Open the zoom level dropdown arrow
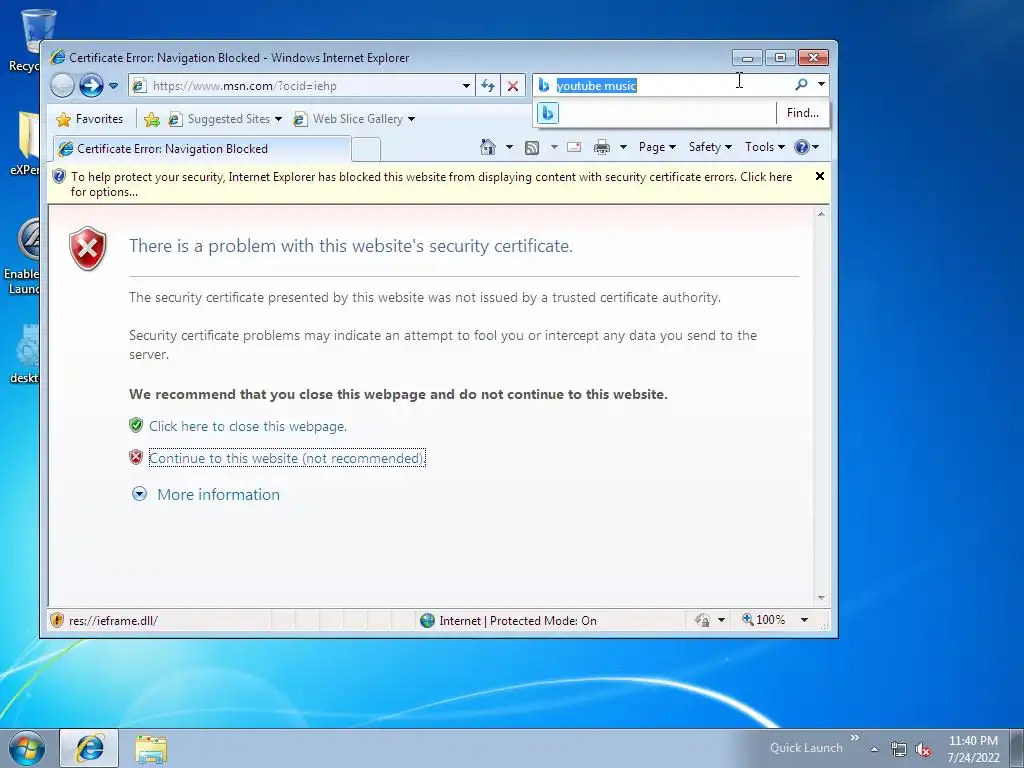The image size is (1024, 768). pos(805,620)
